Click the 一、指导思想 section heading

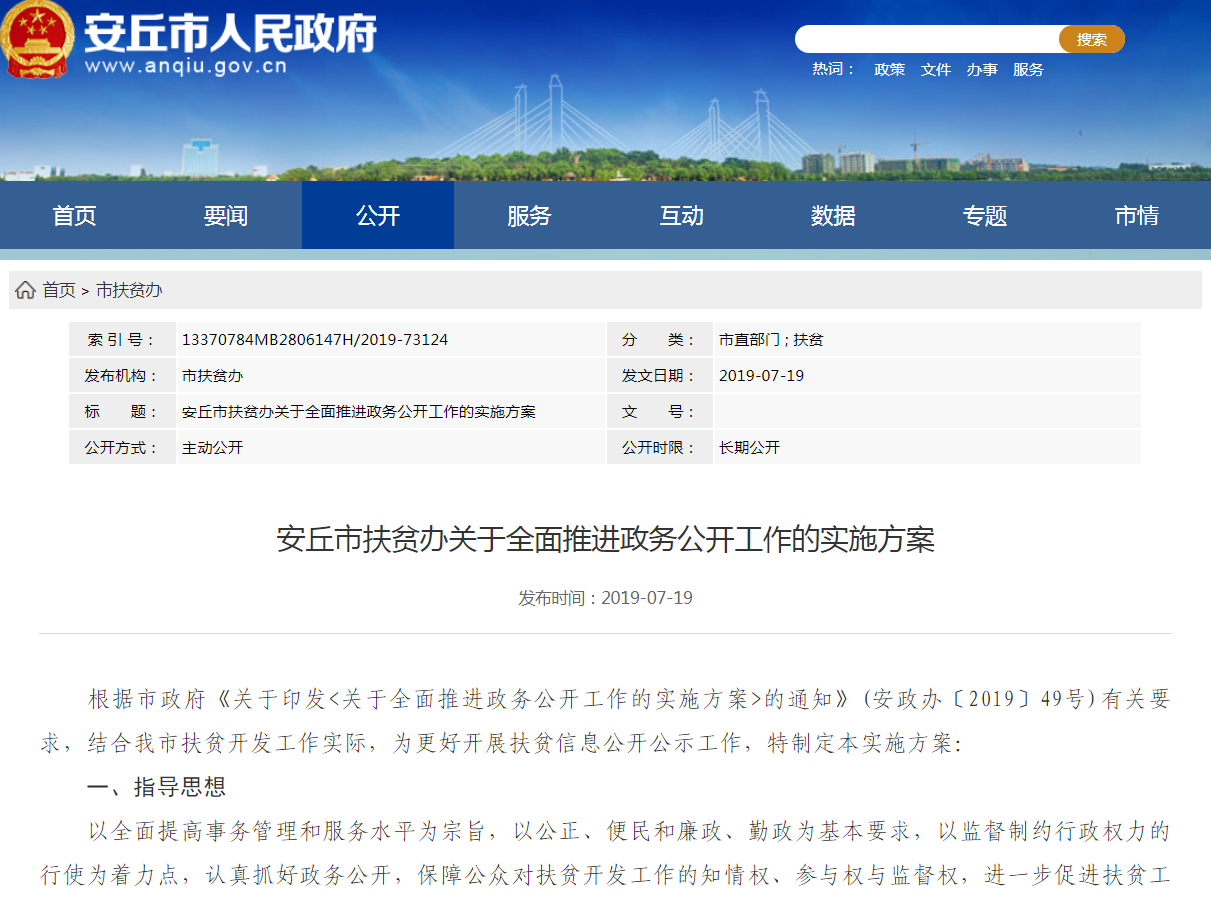157,787
